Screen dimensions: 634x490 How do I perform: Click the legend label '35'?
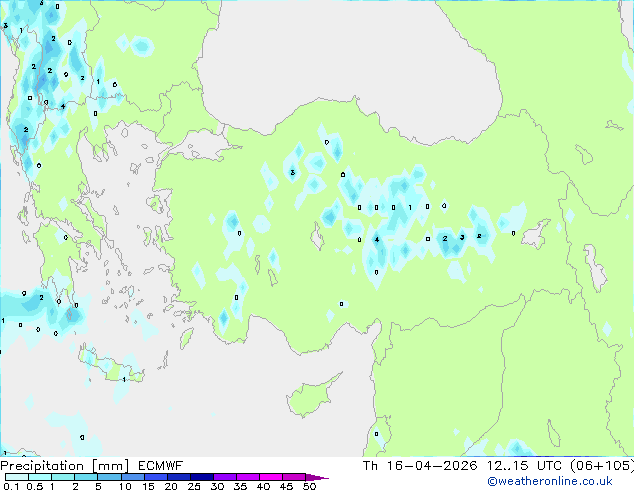240,486
